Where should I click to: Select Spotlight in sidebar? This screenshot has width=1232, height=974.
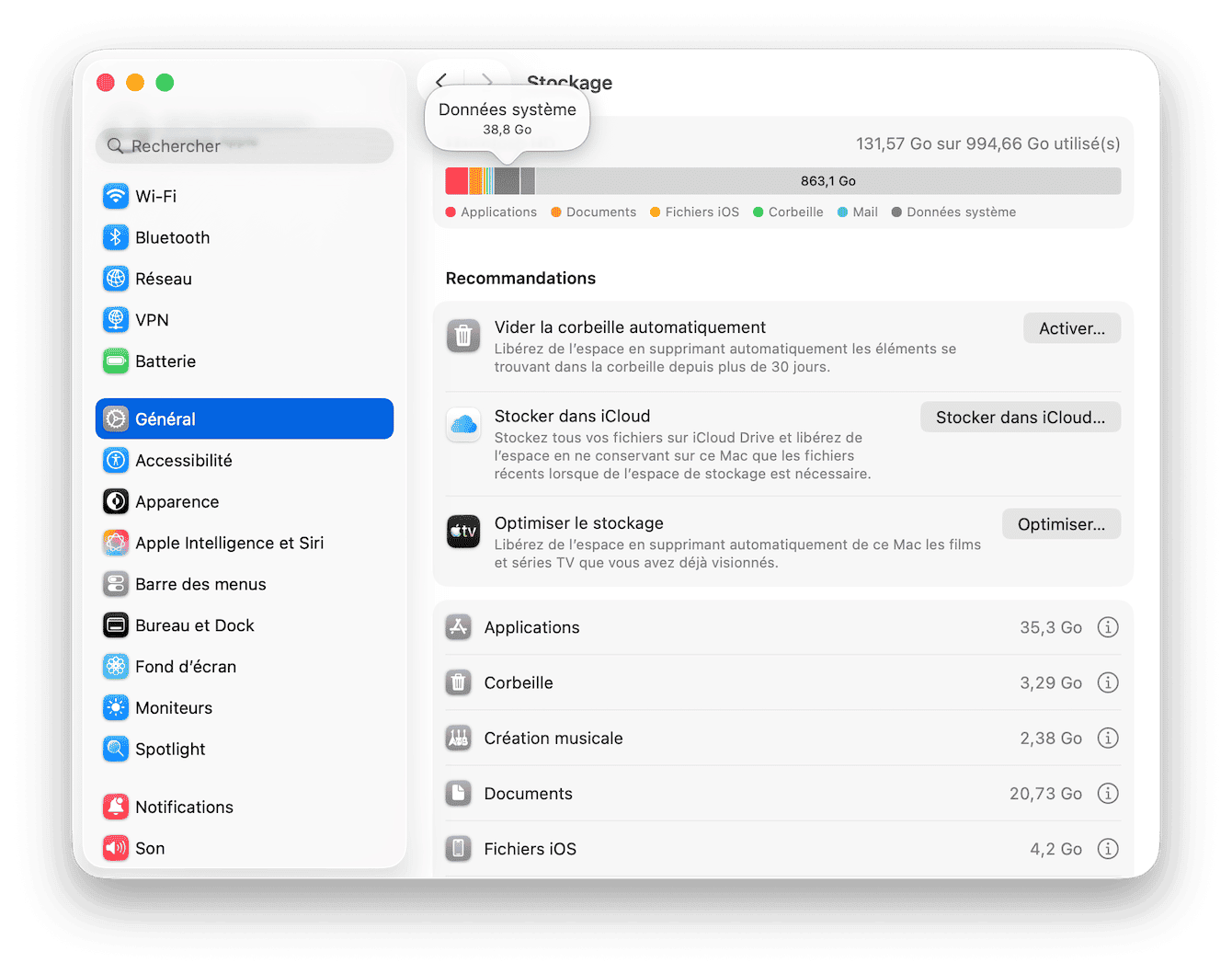click(170, 749)
